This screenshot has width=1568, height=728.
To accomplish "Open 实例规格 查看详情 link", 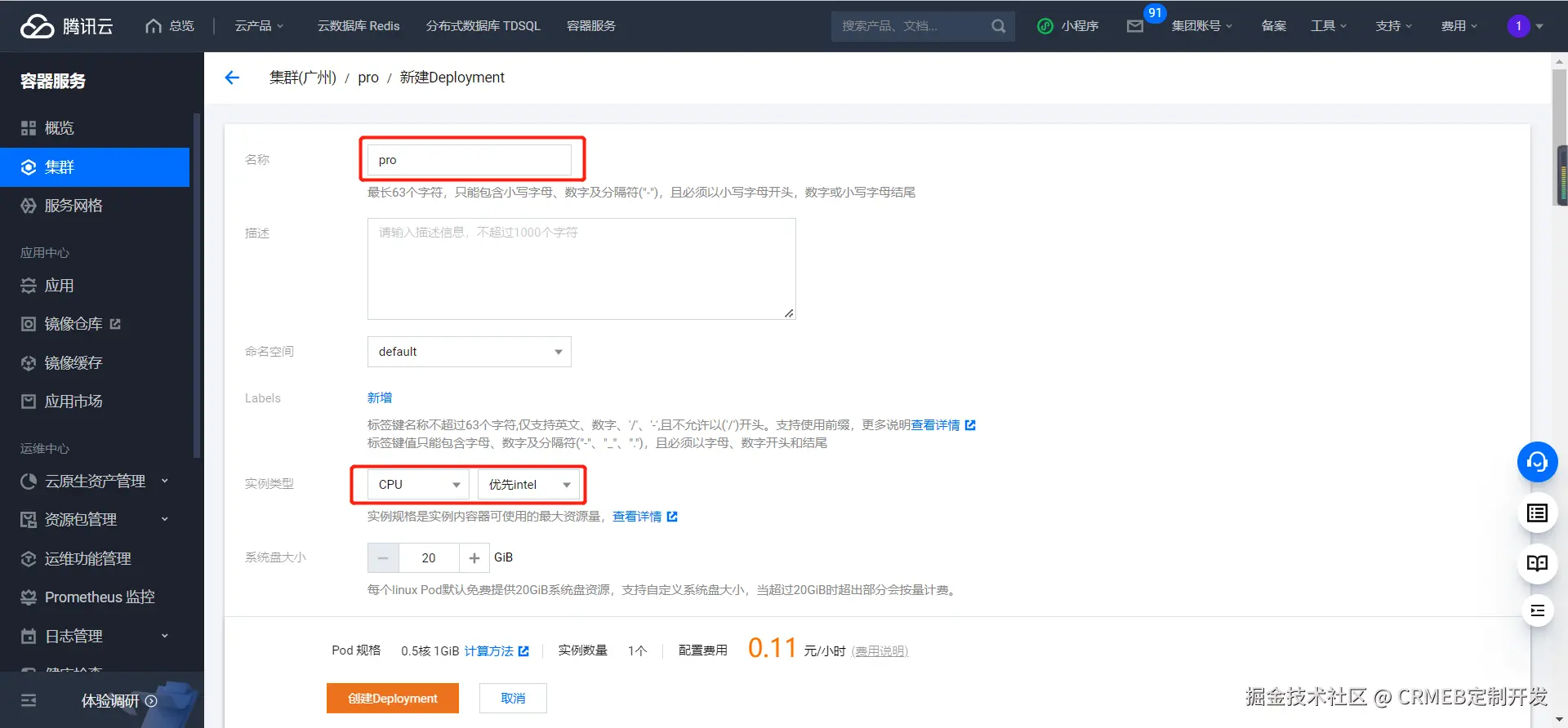I will point(645,517).
